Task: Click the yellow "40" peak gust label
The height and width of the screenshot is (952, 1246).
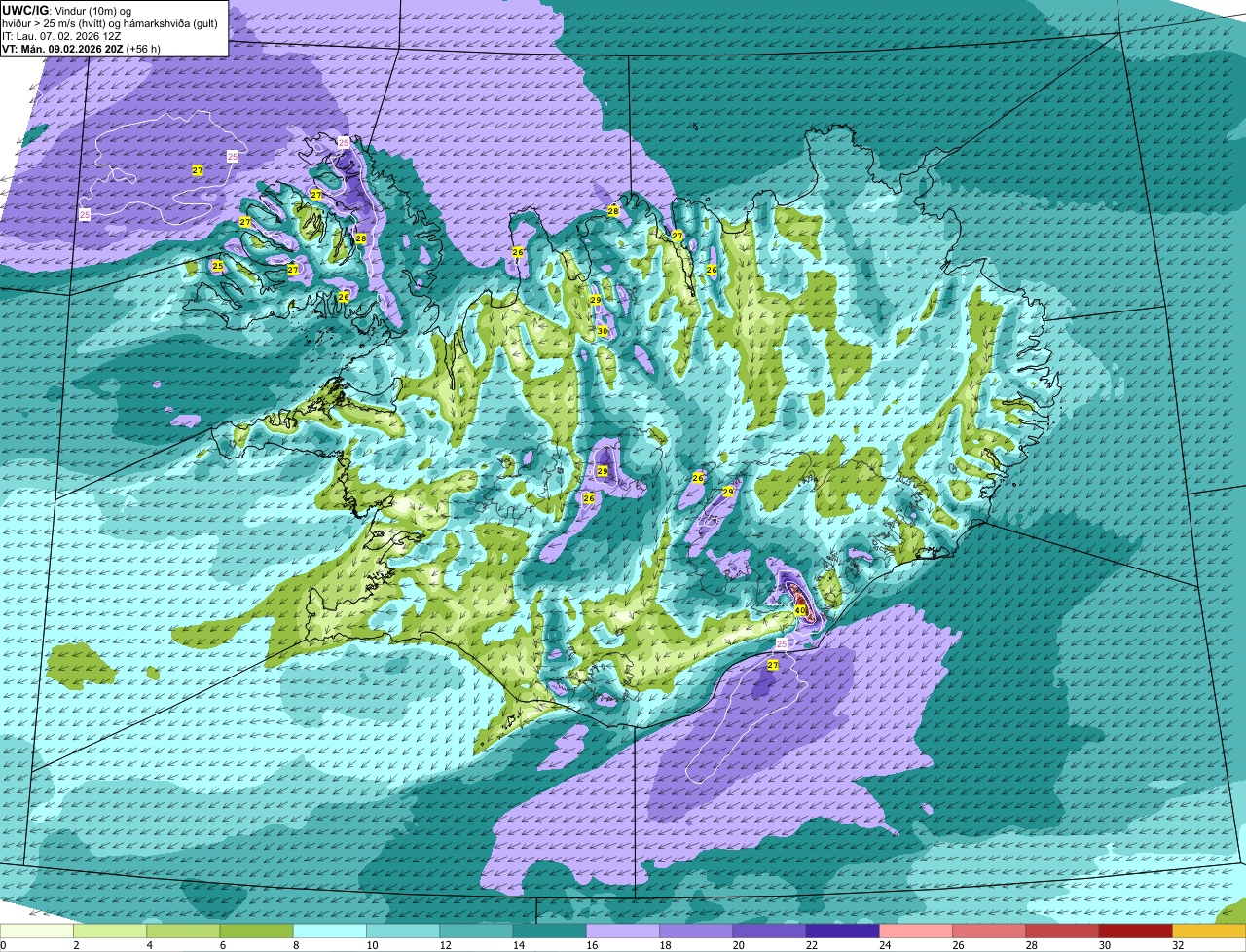Action: click(800, 610)
